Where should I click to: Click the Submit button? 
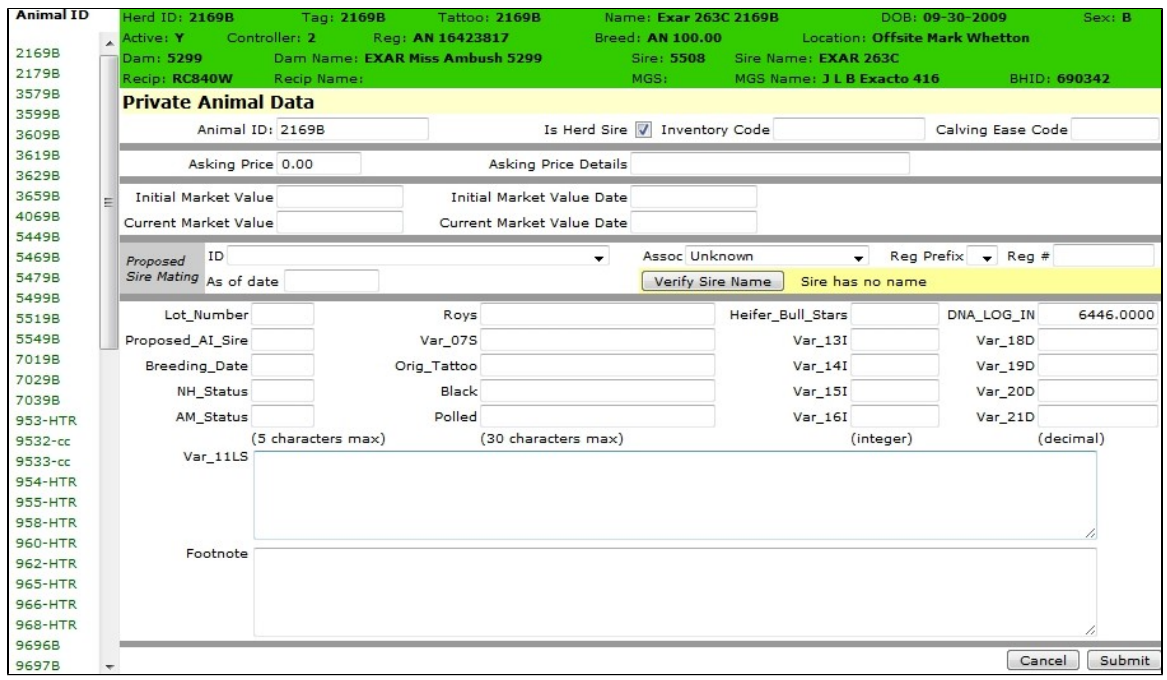click(x=1124, y=660)
